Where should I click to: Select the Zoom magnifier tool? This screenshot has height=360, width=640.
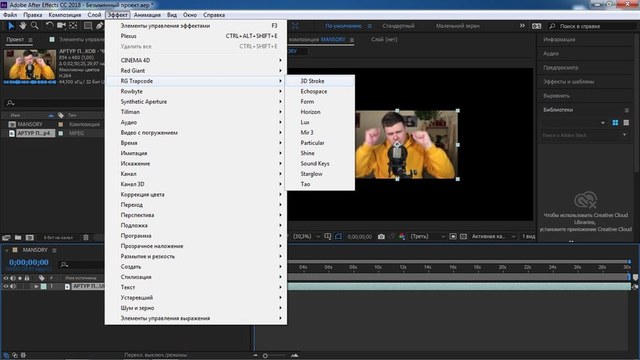35,26
